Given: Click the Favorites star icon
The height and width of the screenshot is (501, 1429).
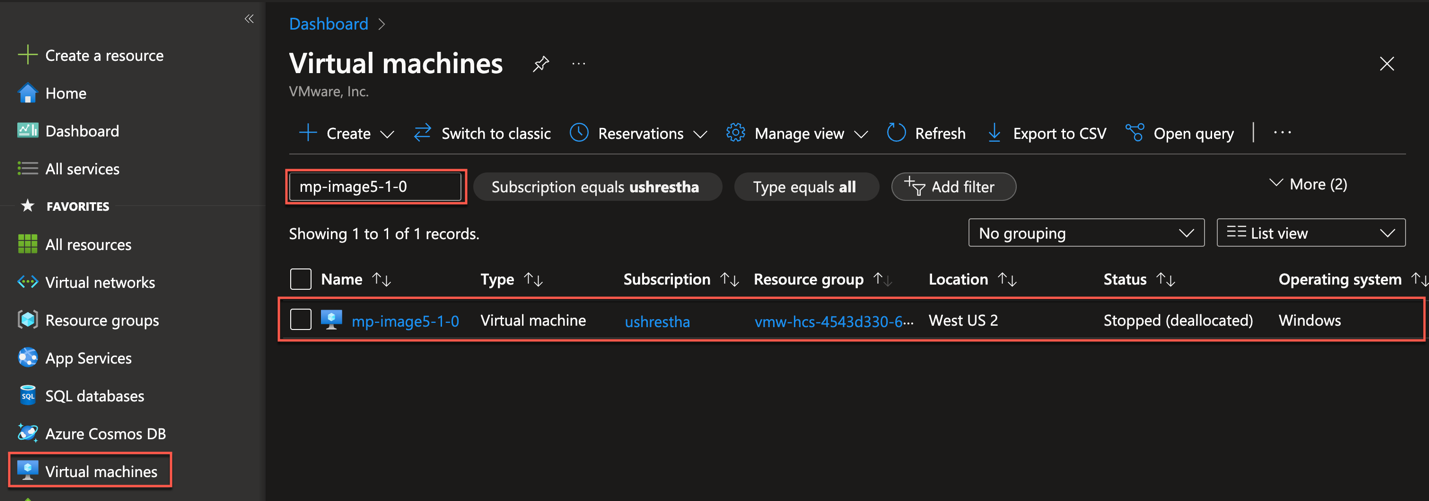Looking at the screenshot, I should [x=27, y=206].
